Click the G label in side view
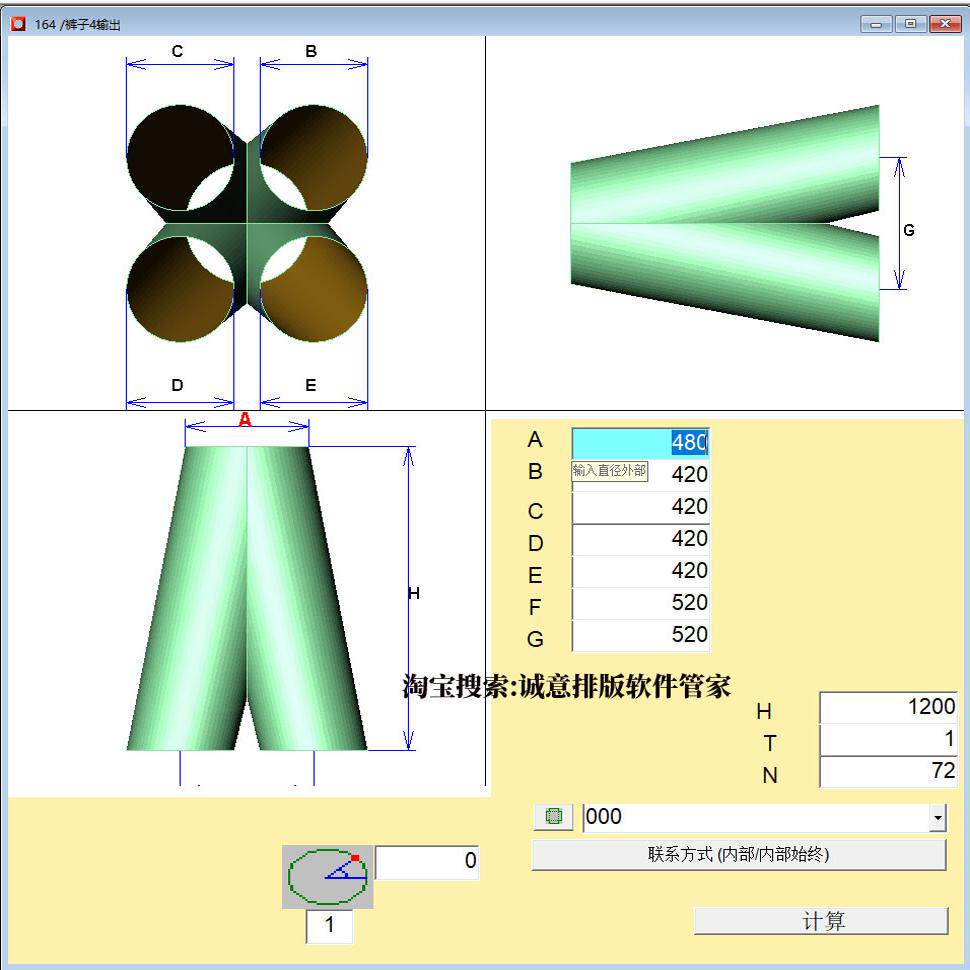This screenshot has height=970, width=970. click(x=909, y=230)
